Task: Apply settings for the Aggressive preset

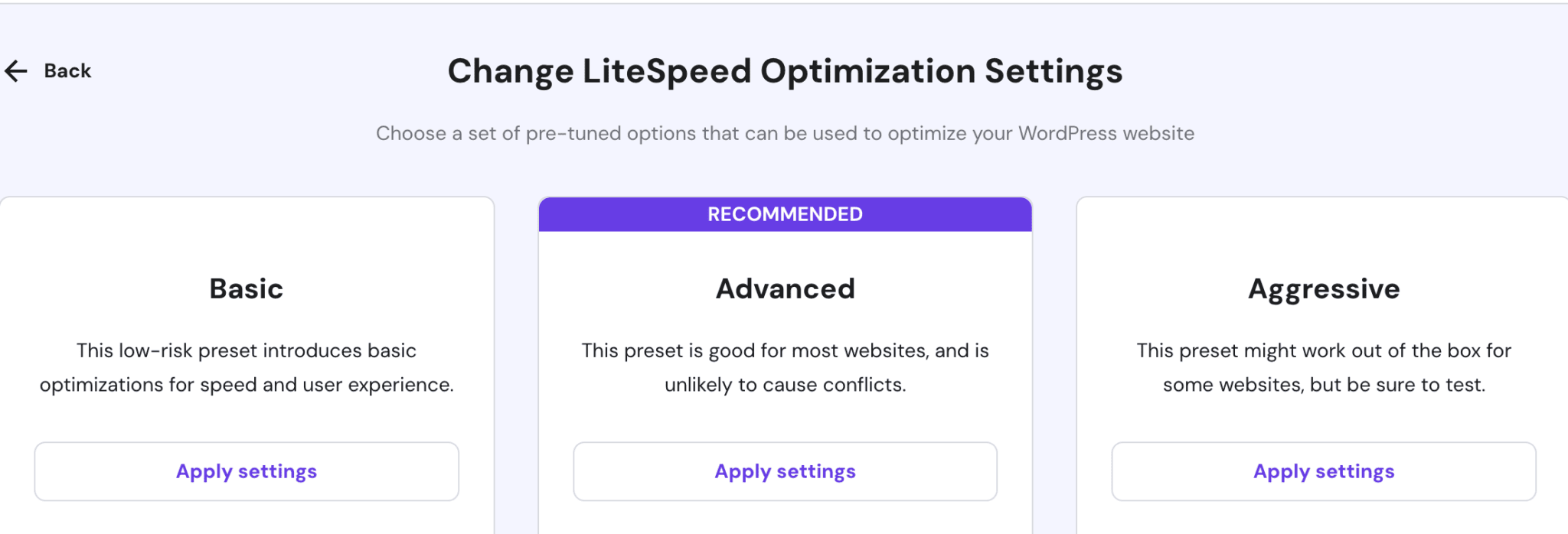Action: coord(1324,471)
